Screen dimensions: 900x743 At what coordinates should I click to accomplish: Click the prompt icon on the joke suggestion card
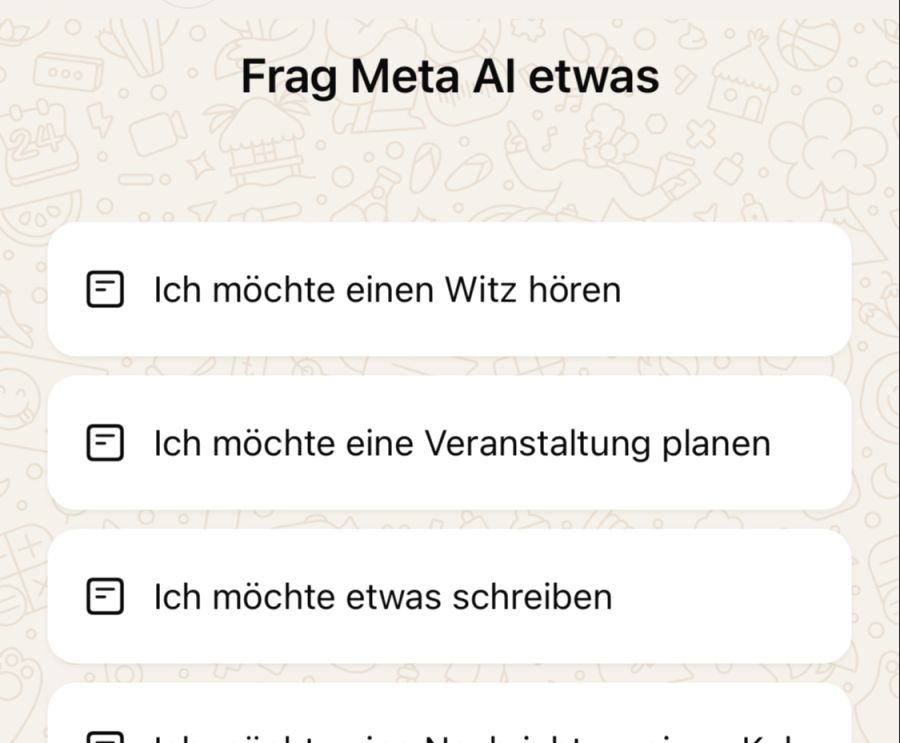pos(104,290)
